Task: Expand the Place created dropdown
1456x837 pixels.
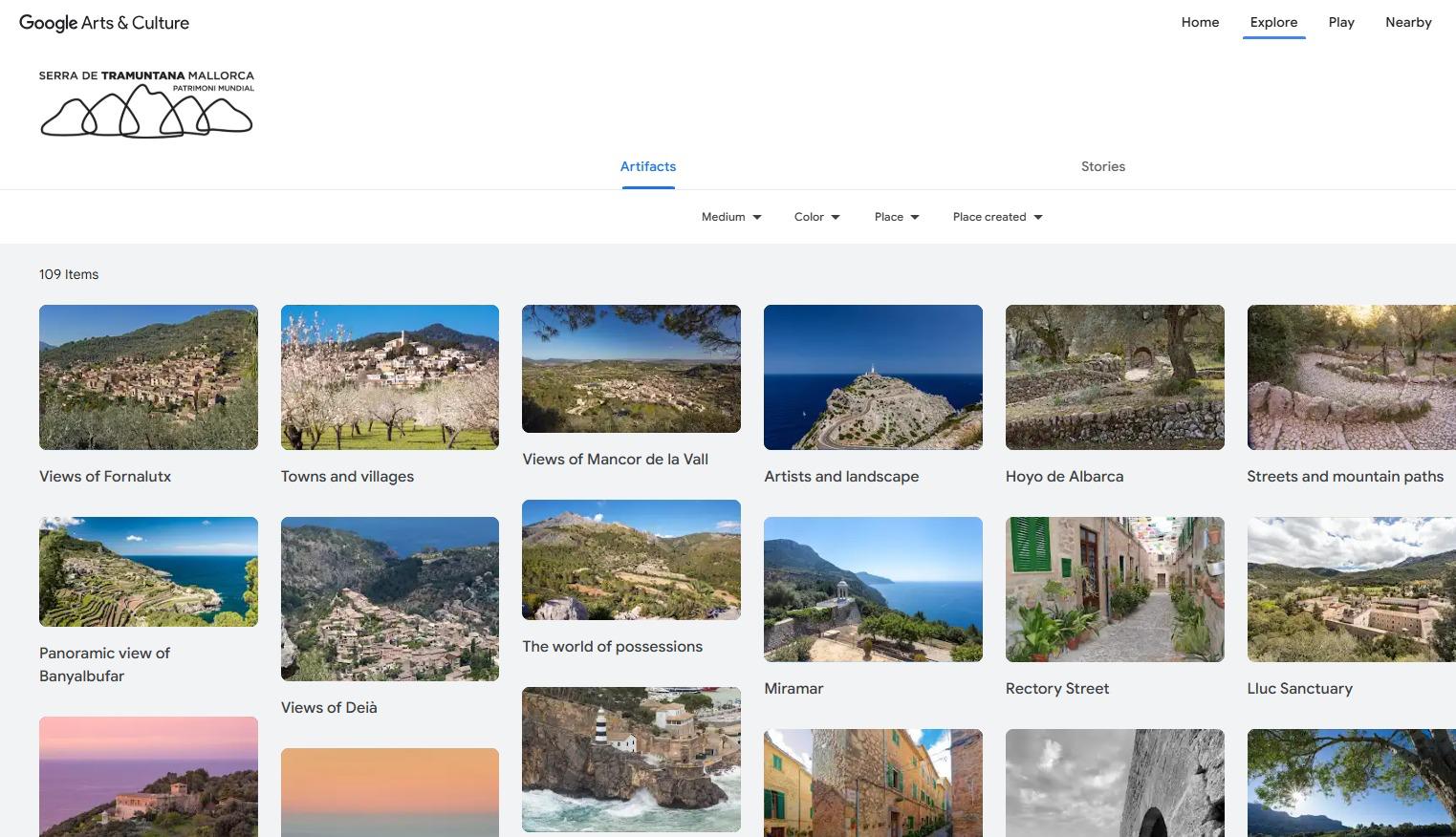Action: (x=997, y=217)
